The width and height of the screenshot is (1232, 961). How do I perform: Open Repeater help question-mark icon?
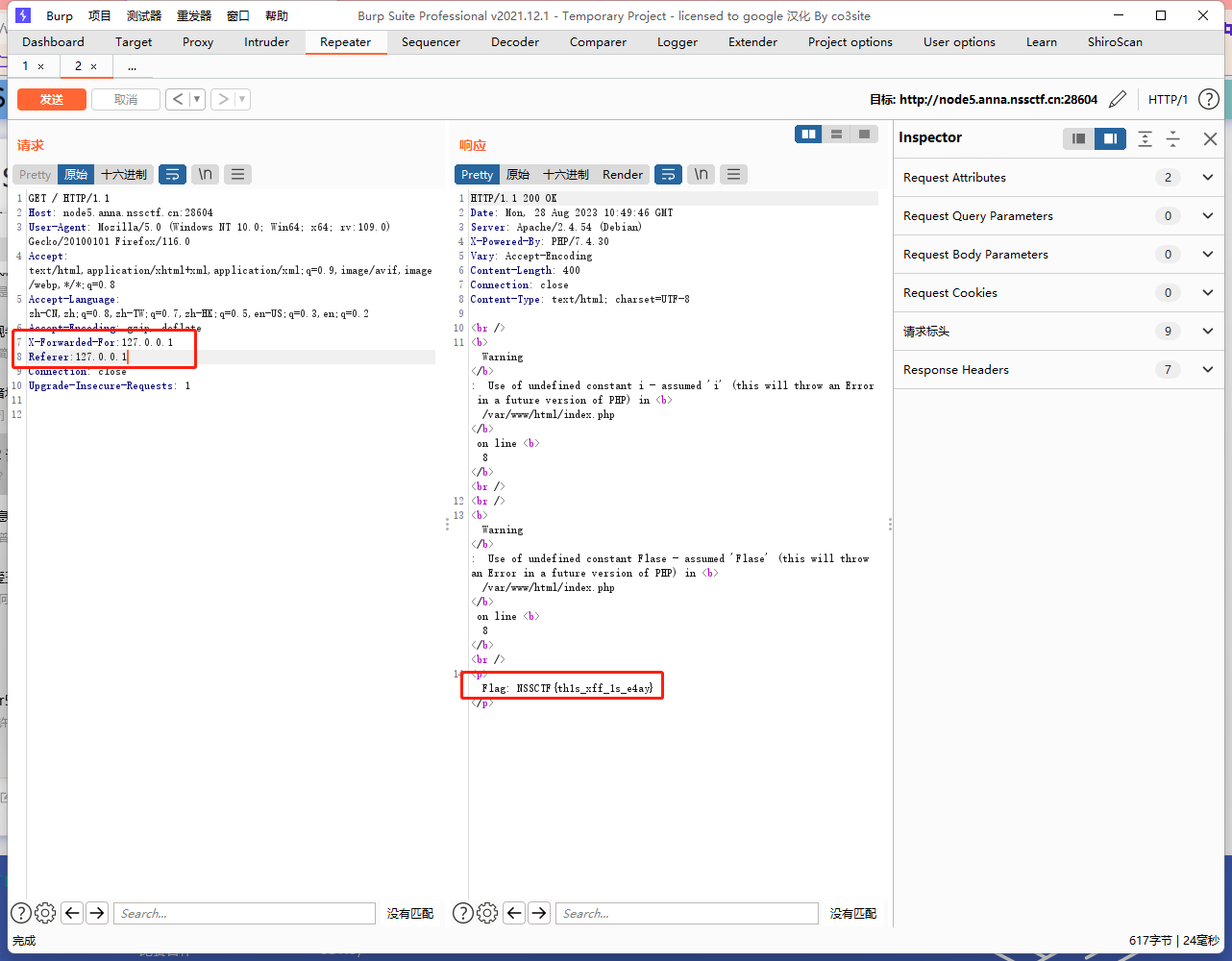[1209, 99]
